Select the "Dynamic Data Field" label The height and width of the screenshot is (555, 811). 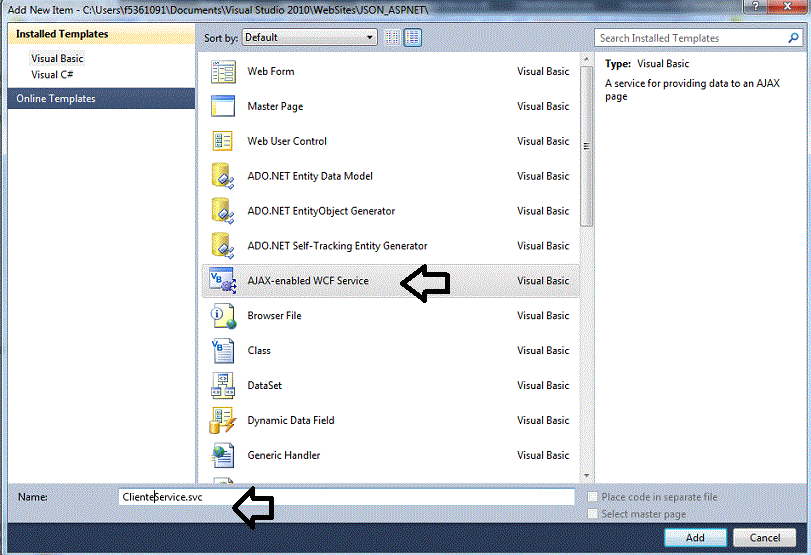coord(291,420)
